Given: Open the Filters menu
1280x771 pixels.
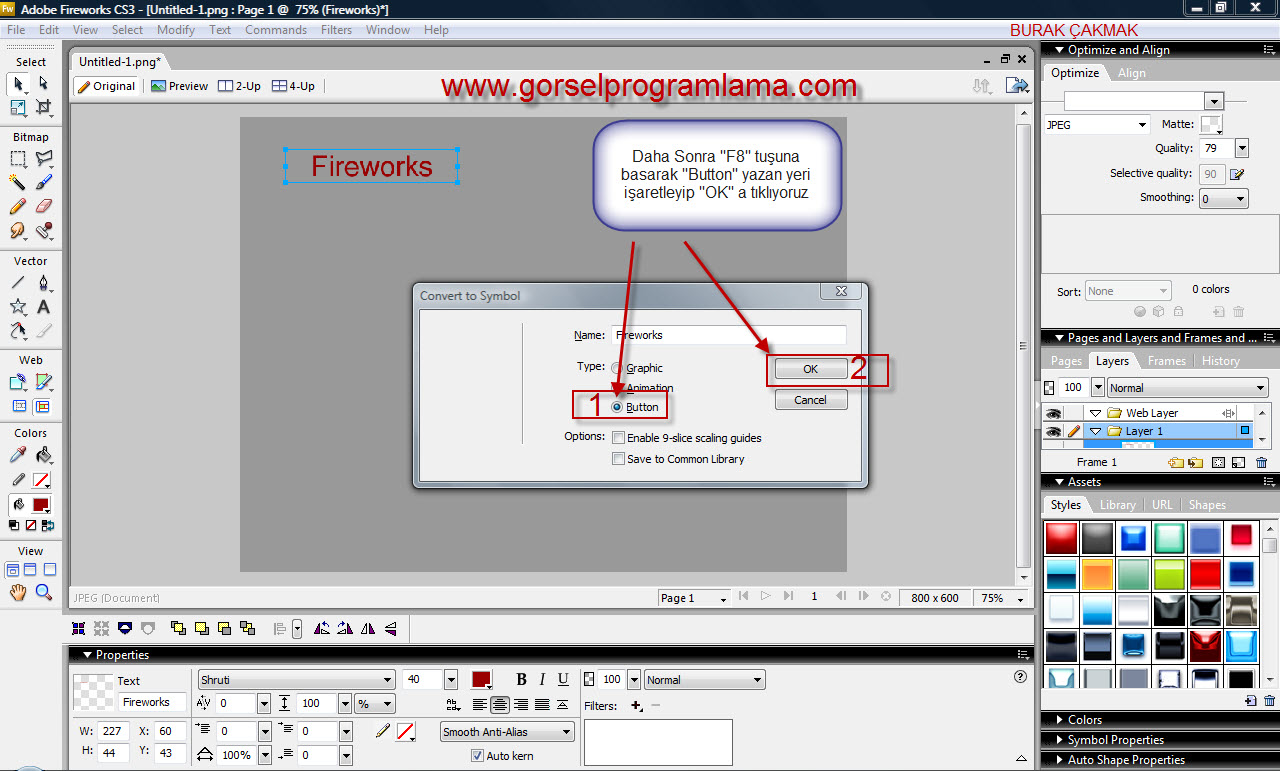Looking at the screenshot, I should (336, 30).
